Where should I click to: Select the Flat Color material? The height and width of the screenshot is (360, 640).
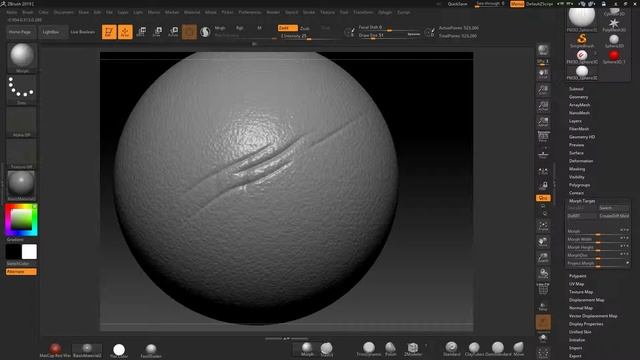coord(119,350)
